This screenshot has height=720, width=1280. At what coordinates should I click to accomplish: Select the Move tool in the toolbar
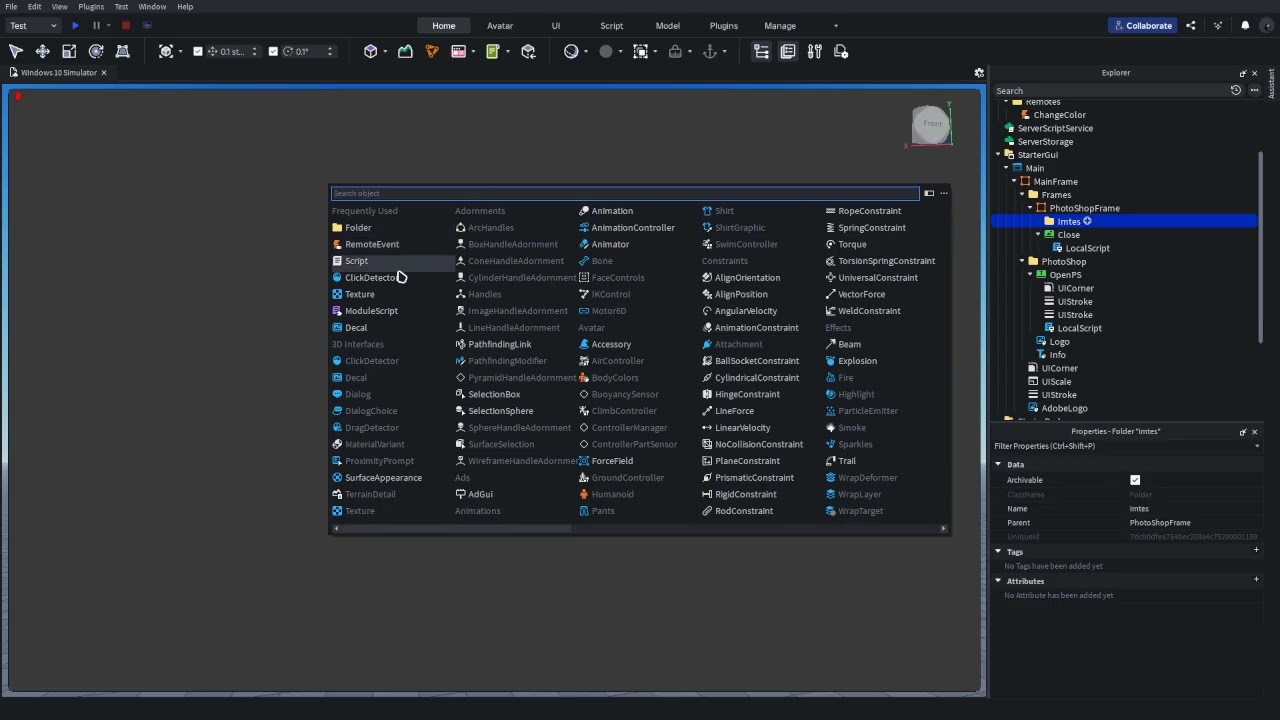tap(43, 51)
